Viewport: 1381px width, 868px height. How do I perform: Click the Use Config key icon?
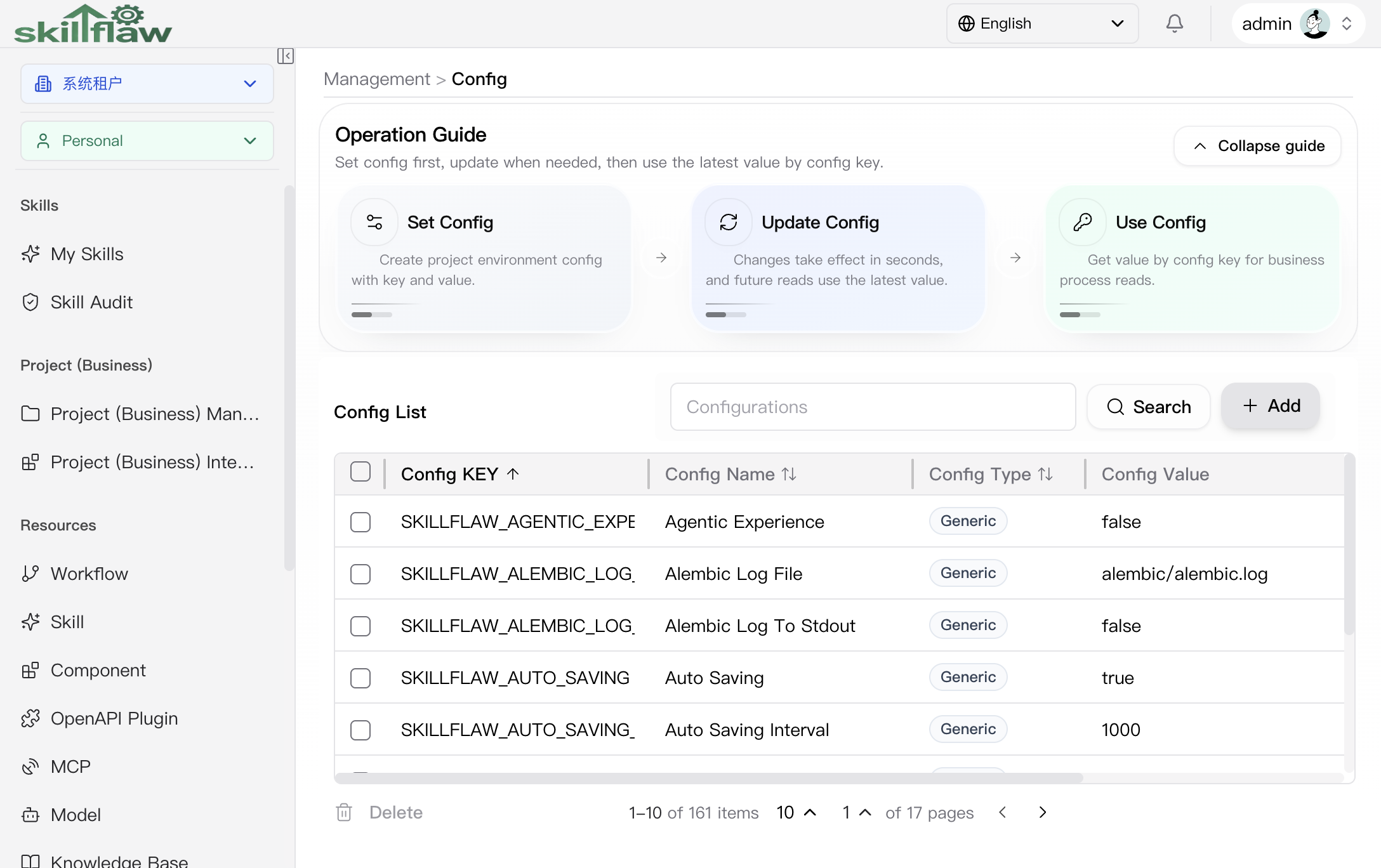click(1083, 222)
